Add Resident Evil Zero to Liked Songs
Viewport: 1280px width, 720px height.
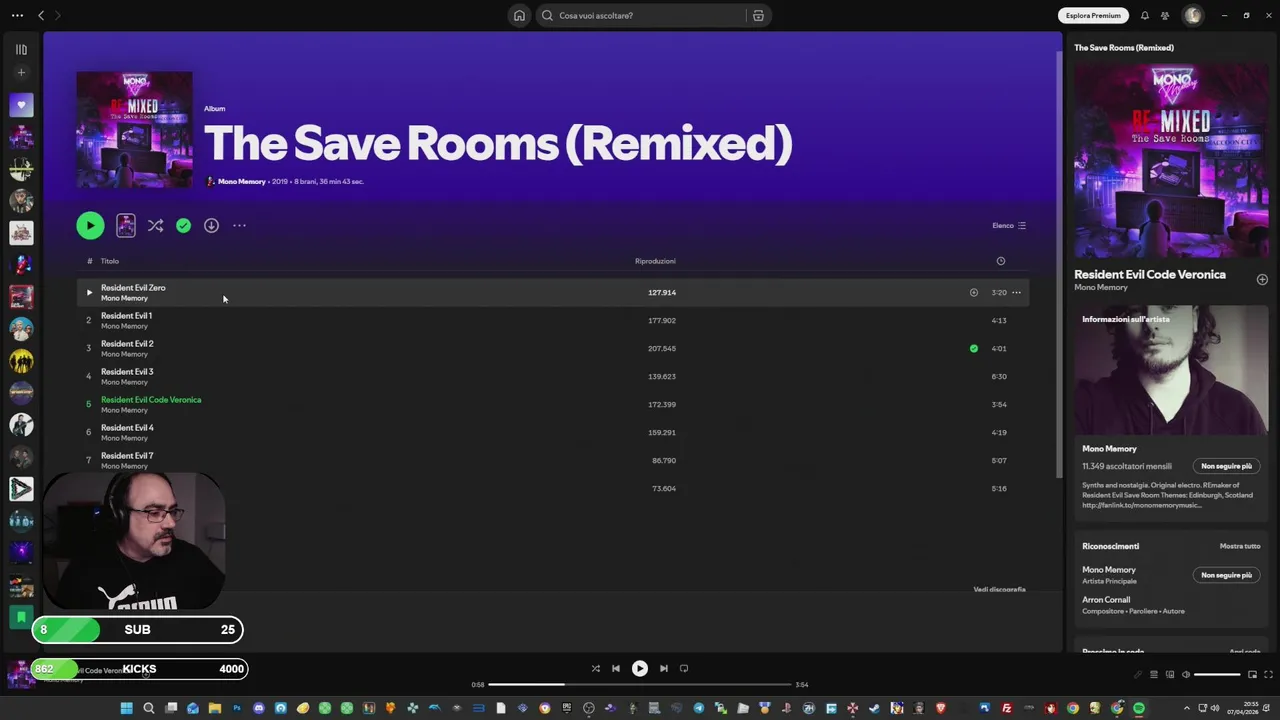973,292
